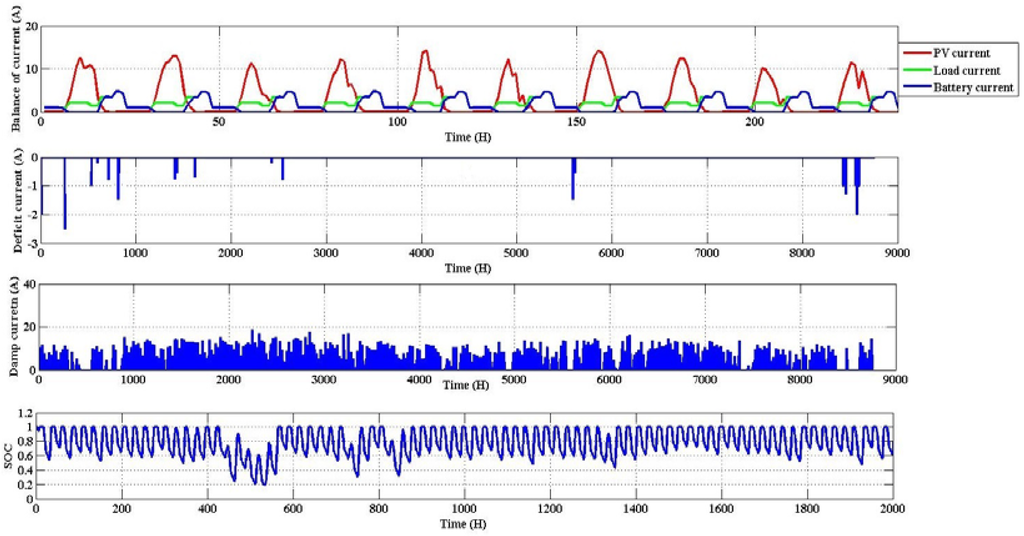Click "Time (H)" label under the deficit plot
This screenshot has height=536, width=1024.
click(x=469, y=268)
